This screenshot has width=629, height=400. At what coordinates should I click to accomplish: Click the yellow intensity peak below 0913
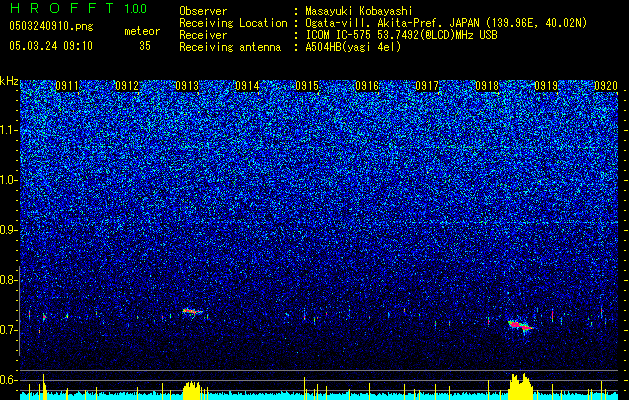tap(192, 390)
